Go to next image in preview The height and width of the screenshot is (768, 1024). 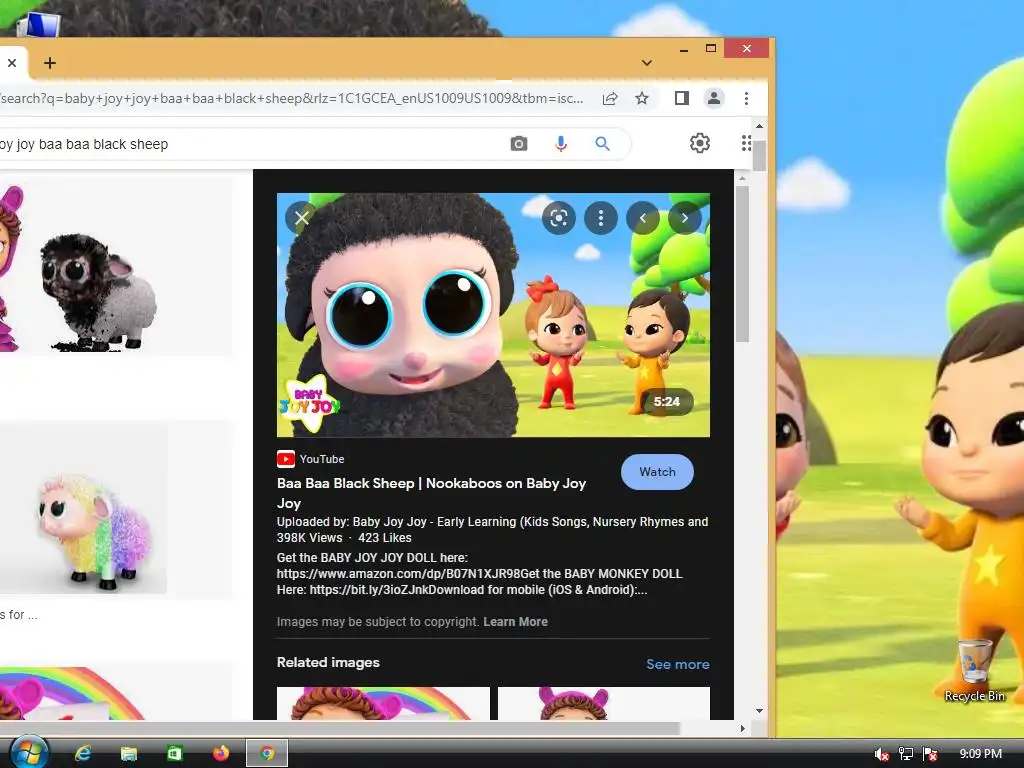[684, 218]
